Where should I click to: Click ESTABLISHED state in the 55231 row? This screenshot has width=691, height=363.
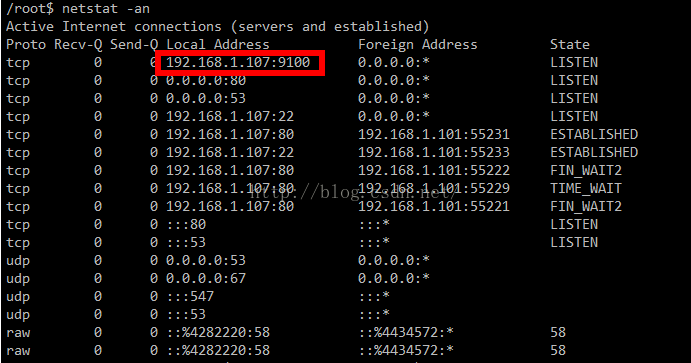[x=594, y=135]
